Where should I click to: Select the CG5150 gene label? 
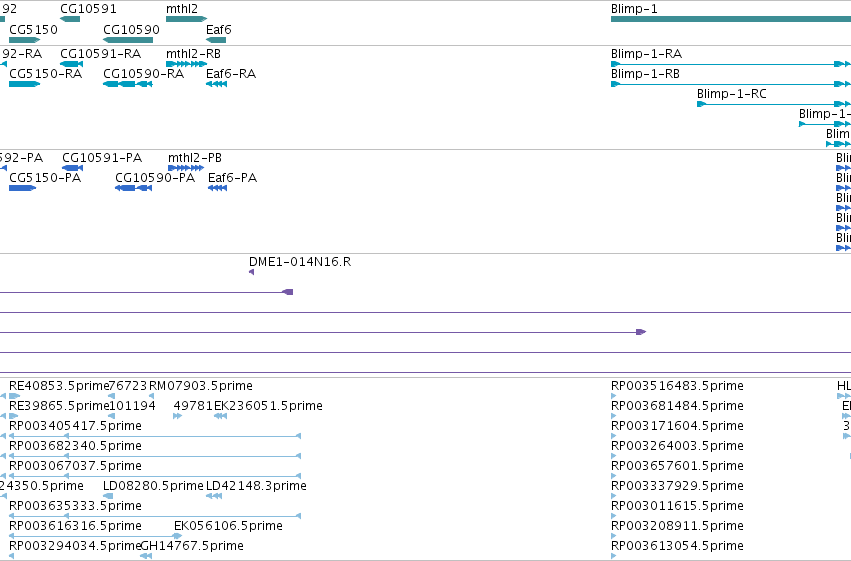34,29
